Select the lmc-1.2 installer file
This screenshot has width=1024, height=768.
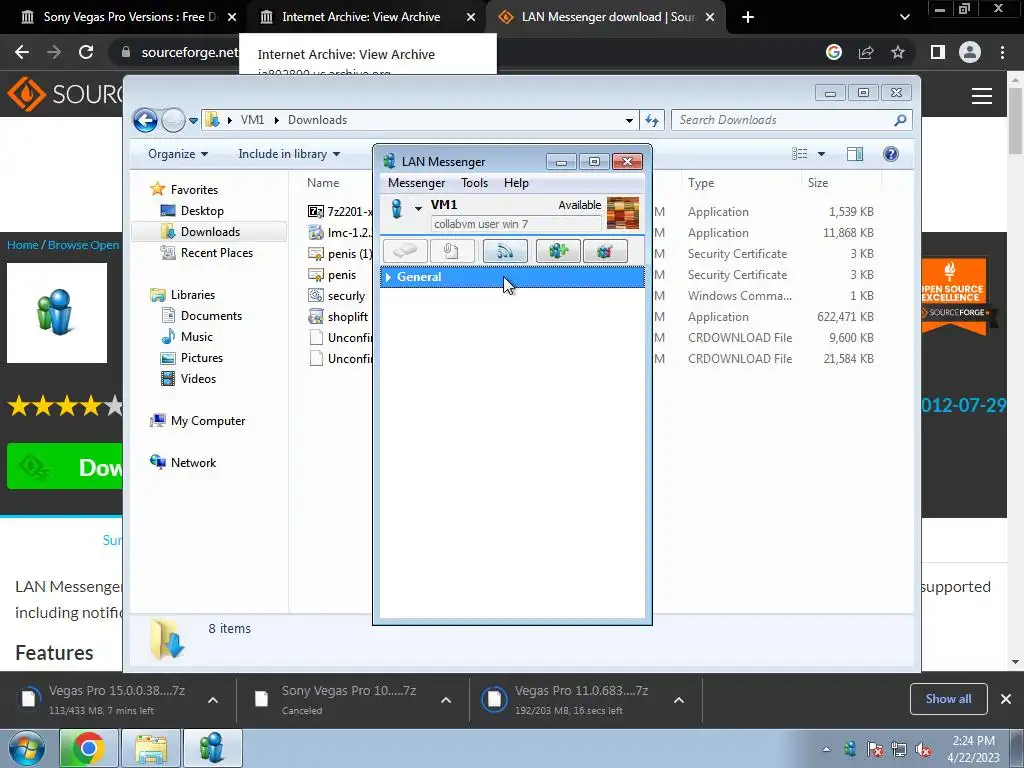[340, 232]
